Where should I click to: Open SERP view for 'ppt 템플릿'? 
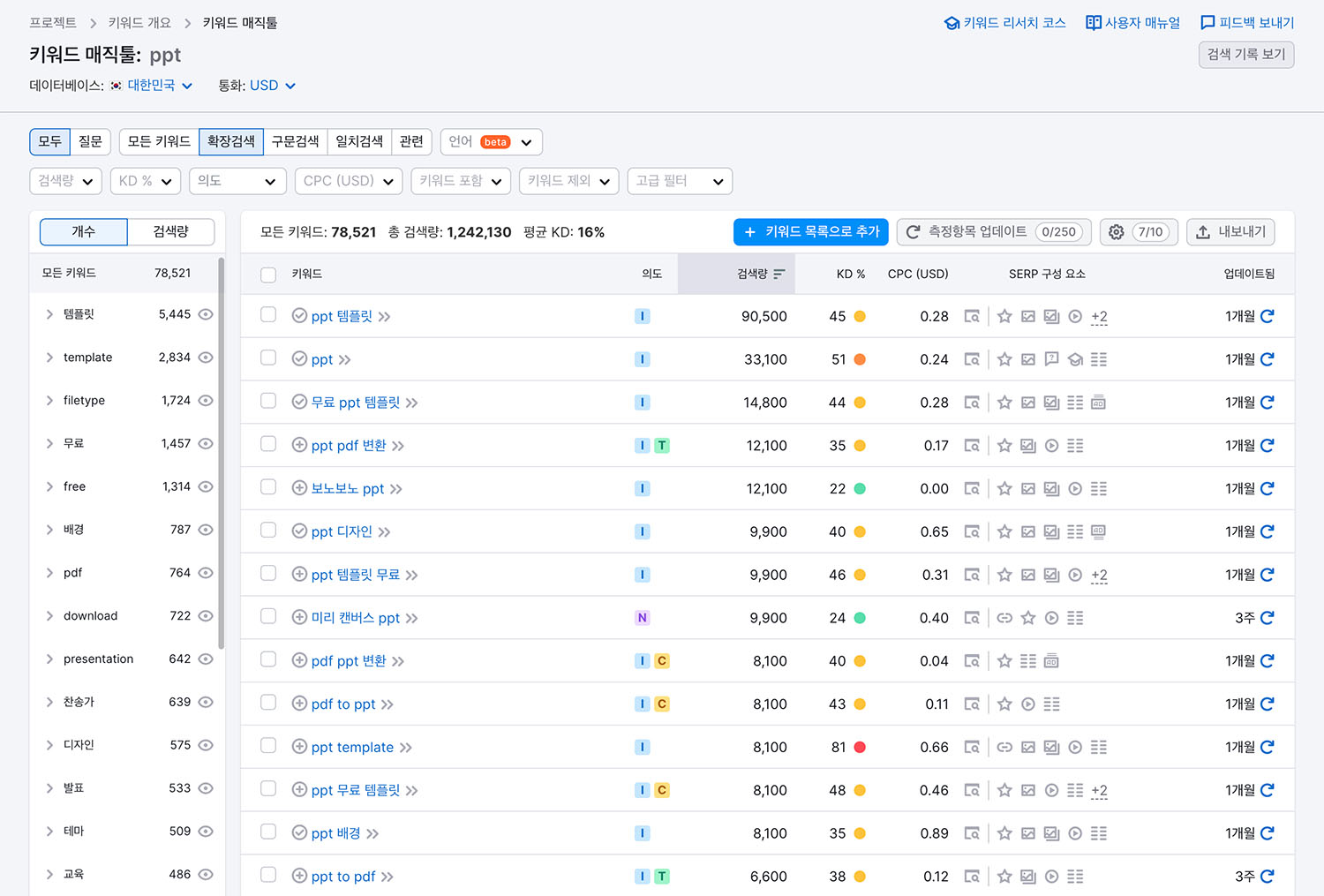[972, 316]
